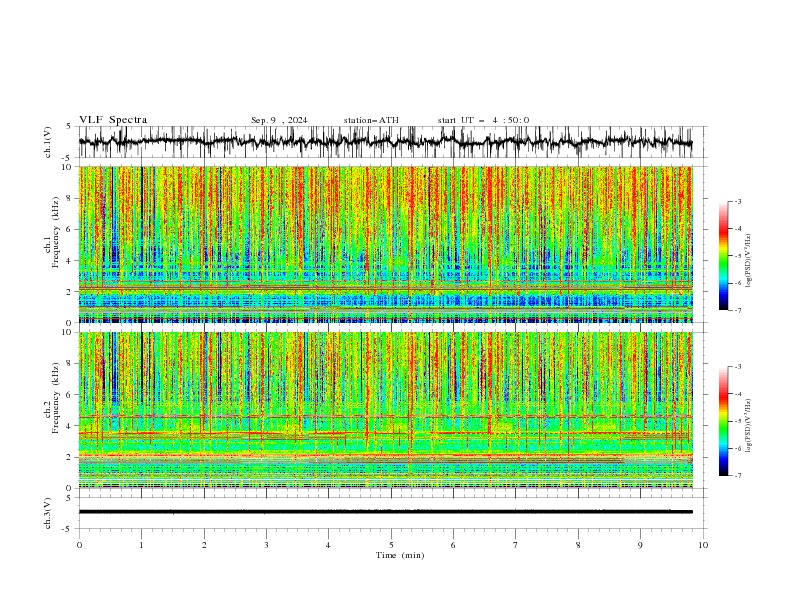
Task: Click the ch.2 spectrogram color bar
Action: 723,421
